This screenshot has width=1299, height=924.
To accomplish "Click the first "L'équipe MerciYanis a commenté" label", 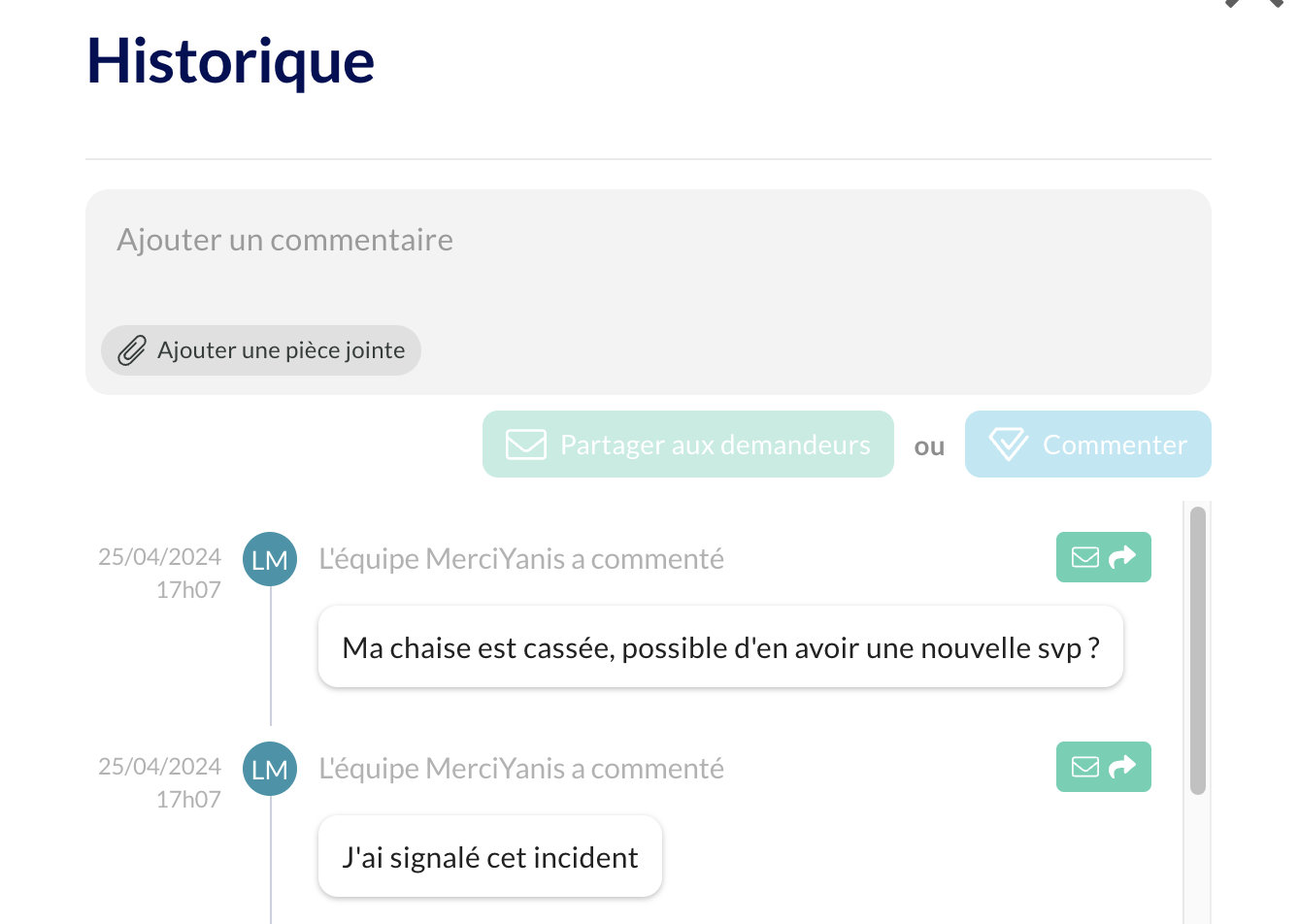I will click(521, 559).
